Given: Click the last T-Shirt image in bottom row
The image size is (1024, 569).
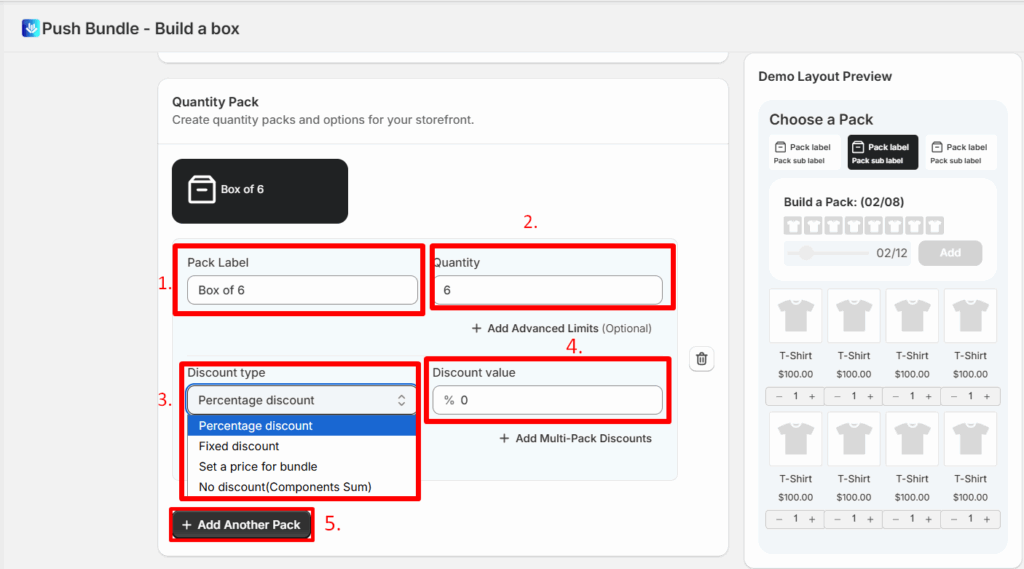Looking at the screenshot, I should [970, 439].
